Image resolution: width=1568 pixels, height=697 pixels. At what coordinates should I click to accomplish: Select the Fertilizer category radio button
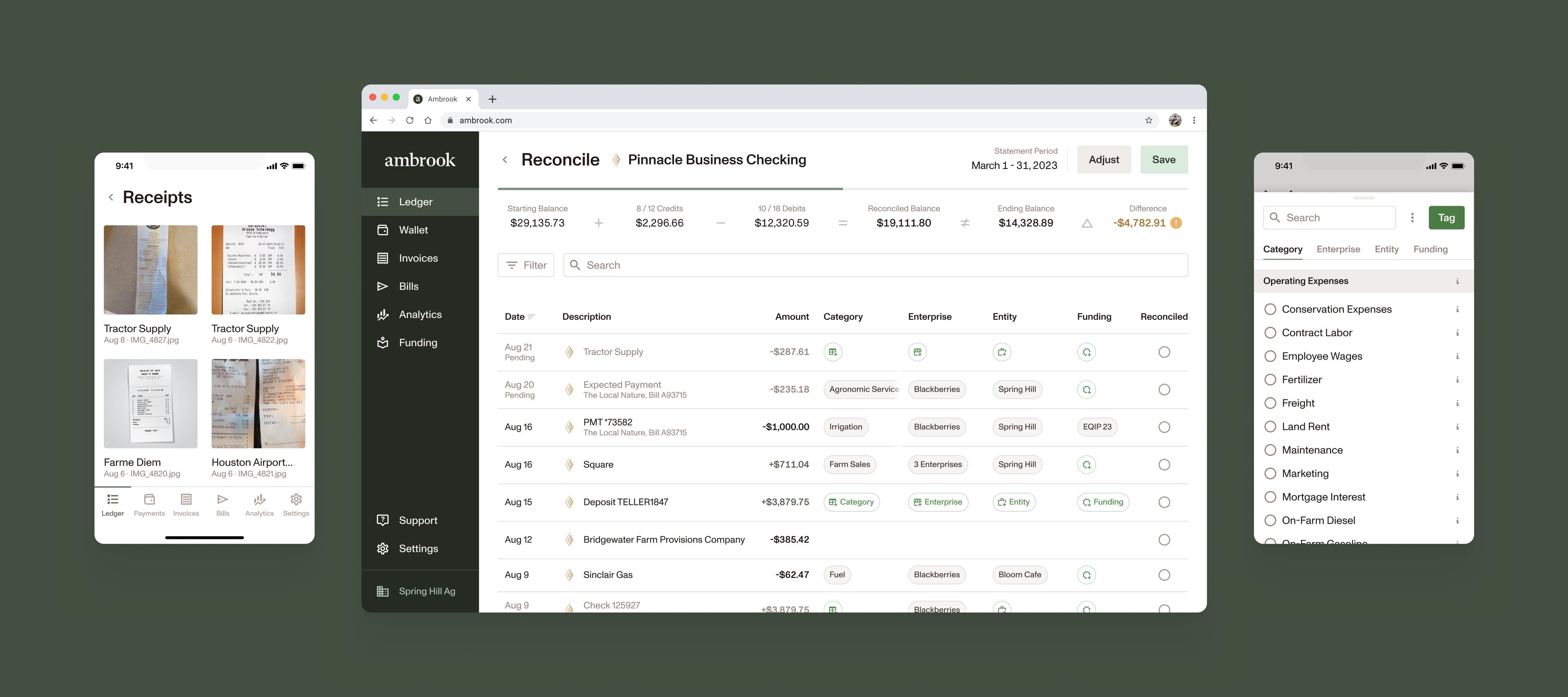click(1270, 380)
